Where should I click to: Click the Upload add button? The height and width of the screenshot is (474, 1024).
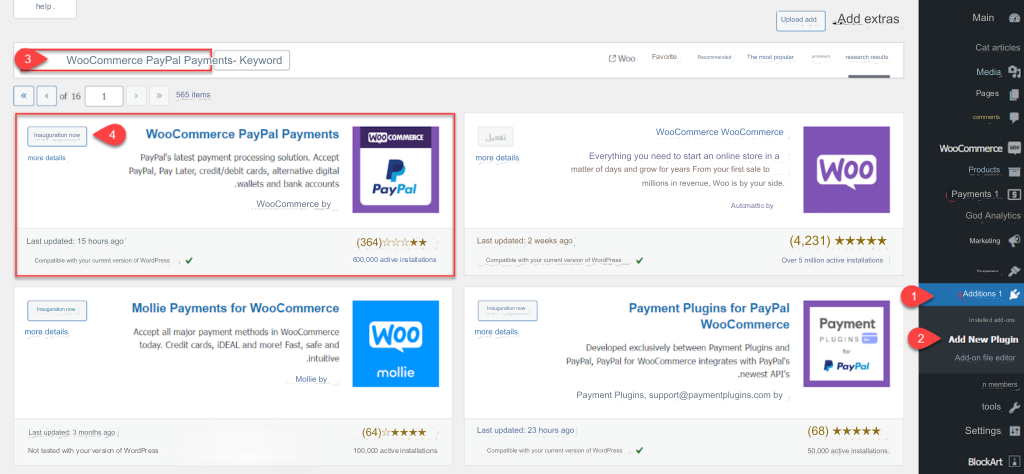[x=801, y=20]
